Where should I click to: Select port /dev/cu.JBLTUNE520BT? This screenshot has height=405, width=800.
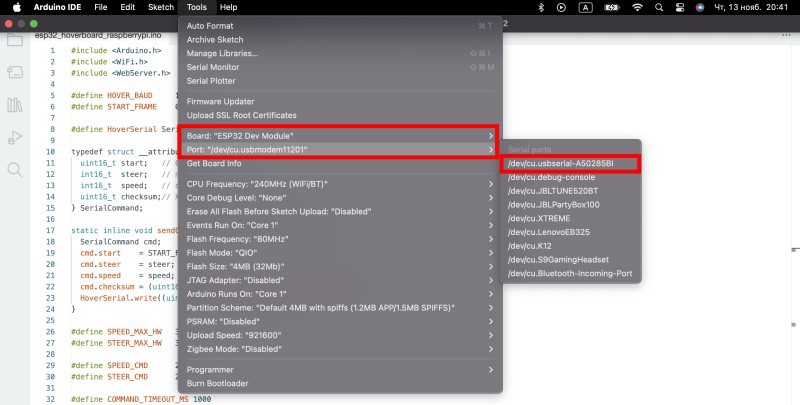tap(571, 191)
